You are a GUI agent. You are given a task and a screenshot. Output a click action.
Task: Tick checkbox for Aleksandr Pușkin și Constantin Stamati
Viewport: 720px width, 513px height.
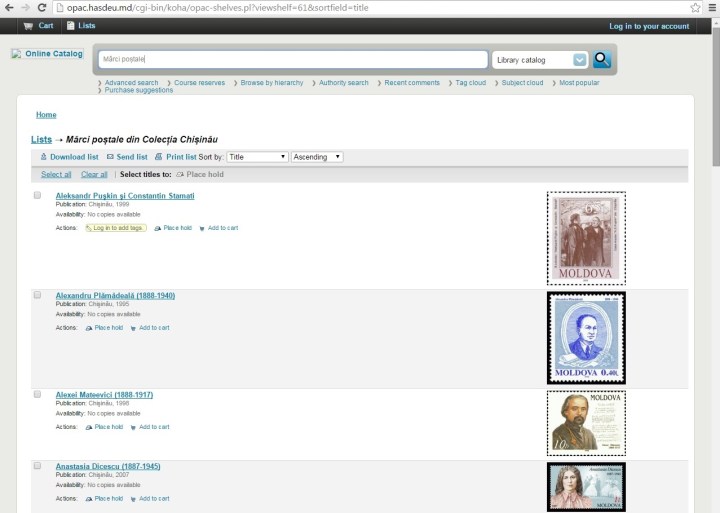(37, 195)
